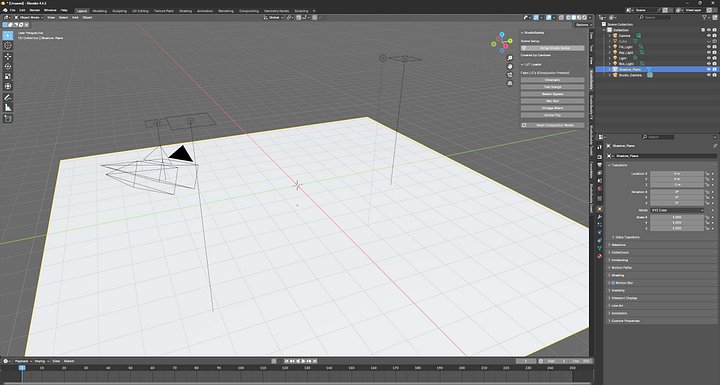This screenshot has height=385, width=720.
Task: Click the Reset Compositor Nodes button
Action: click(x=552, y=125)
